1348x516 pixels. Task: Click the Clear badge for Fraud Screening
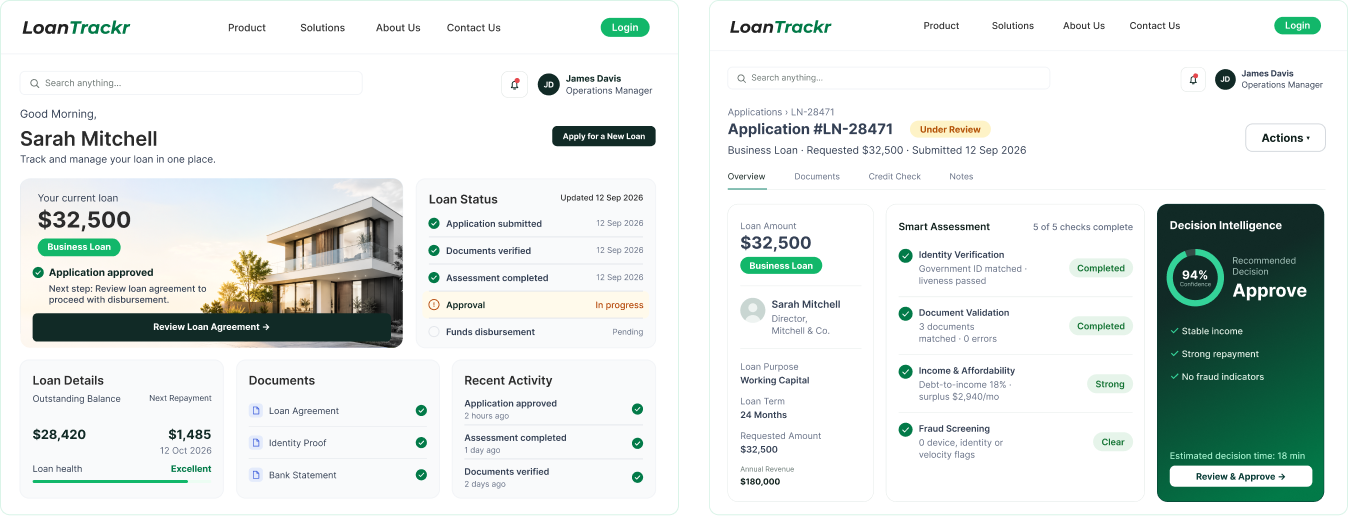pyautogui.click(x=1113, y=442)
